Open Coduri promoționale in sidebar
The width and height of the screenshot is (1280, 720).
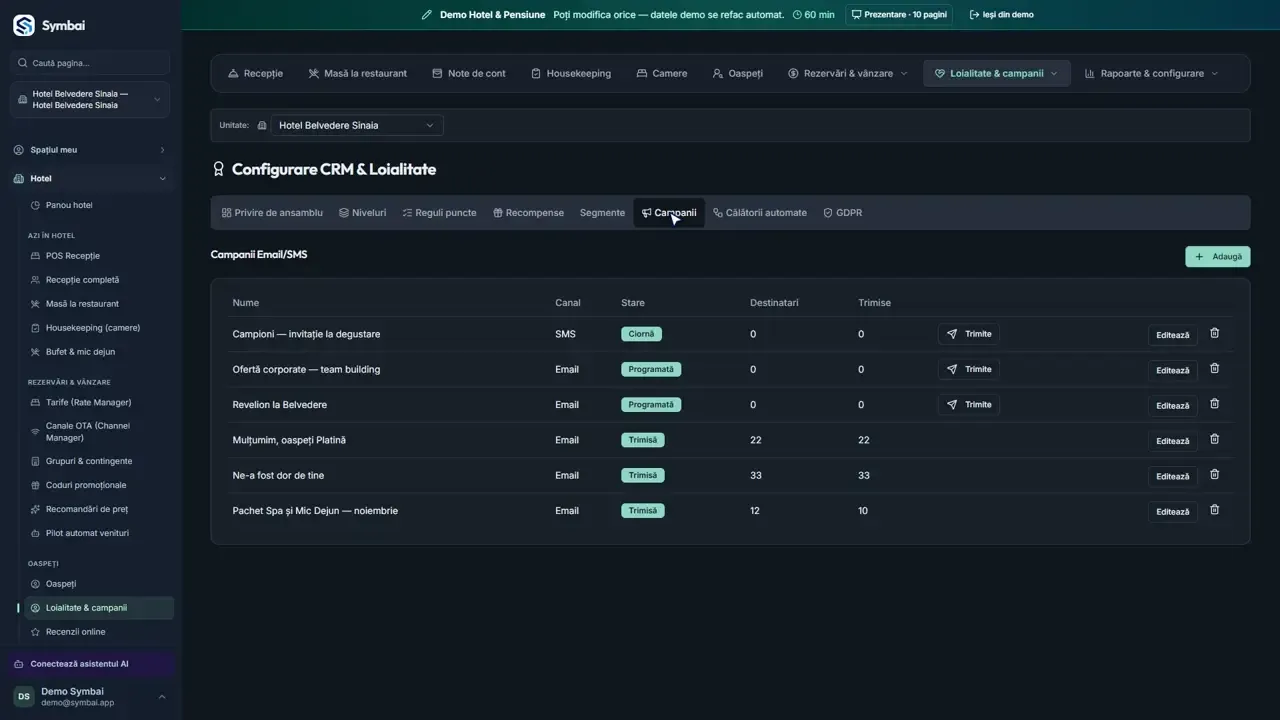coord(98,485)
